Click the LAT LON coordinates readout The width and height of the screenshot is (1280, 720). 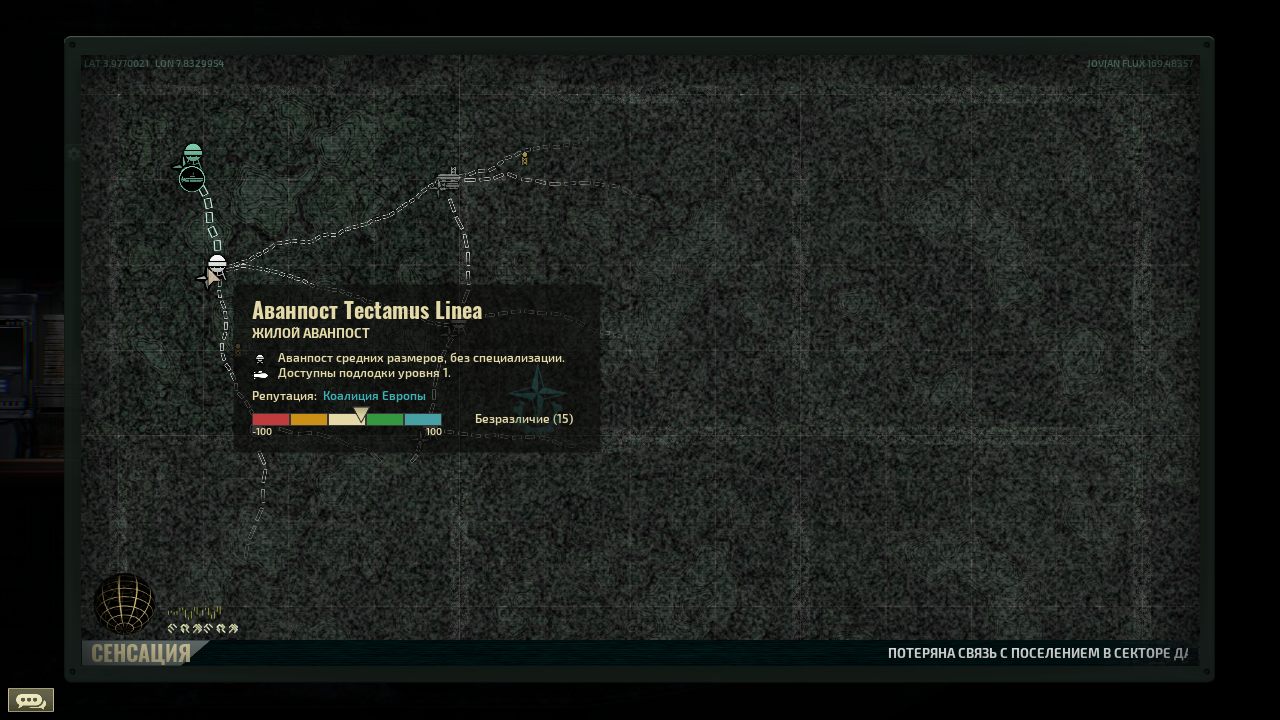(154, 64)
